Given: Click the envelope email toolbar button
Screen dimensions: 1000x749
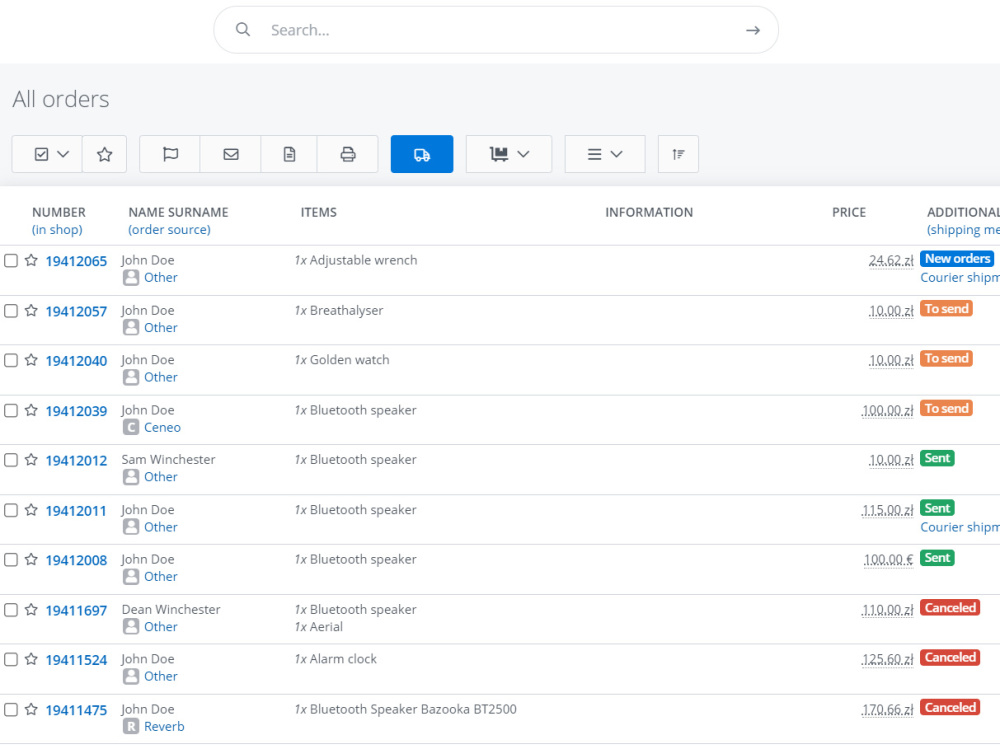Looking at the screenshot, I should [x=231, y=154].
